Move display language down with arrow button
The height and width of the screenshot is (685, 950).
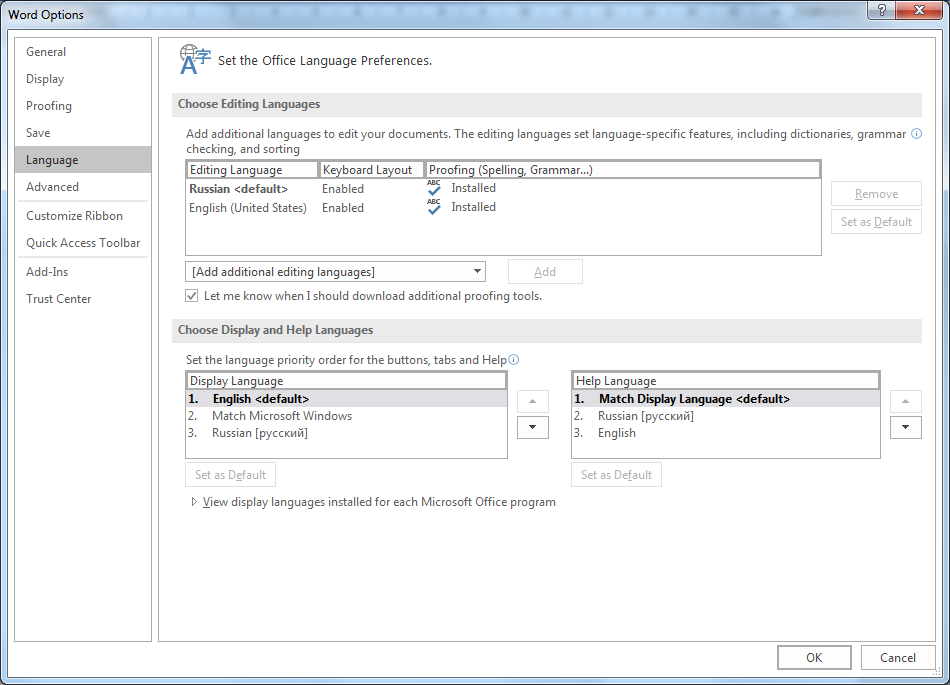(533, 427)
